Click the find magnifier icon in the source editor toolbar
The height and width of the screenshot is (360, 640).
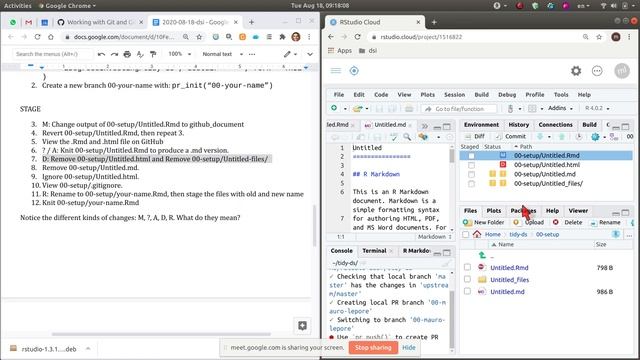coord(407,137)
